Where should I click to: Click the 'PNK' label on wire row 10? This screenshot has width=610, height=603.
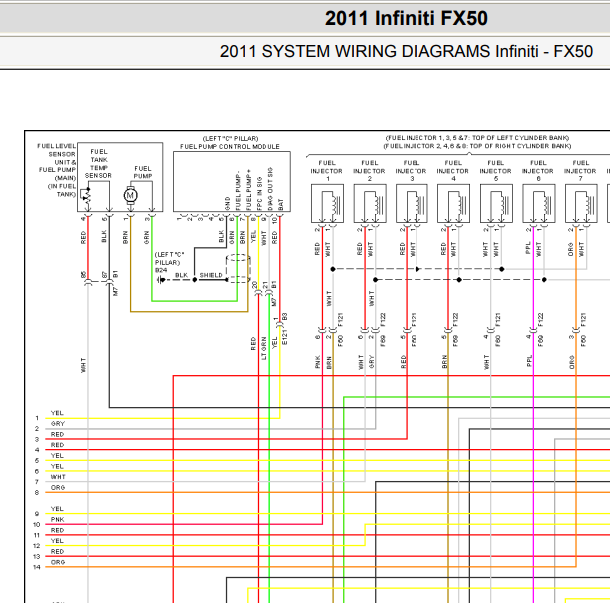coord(57,520)
